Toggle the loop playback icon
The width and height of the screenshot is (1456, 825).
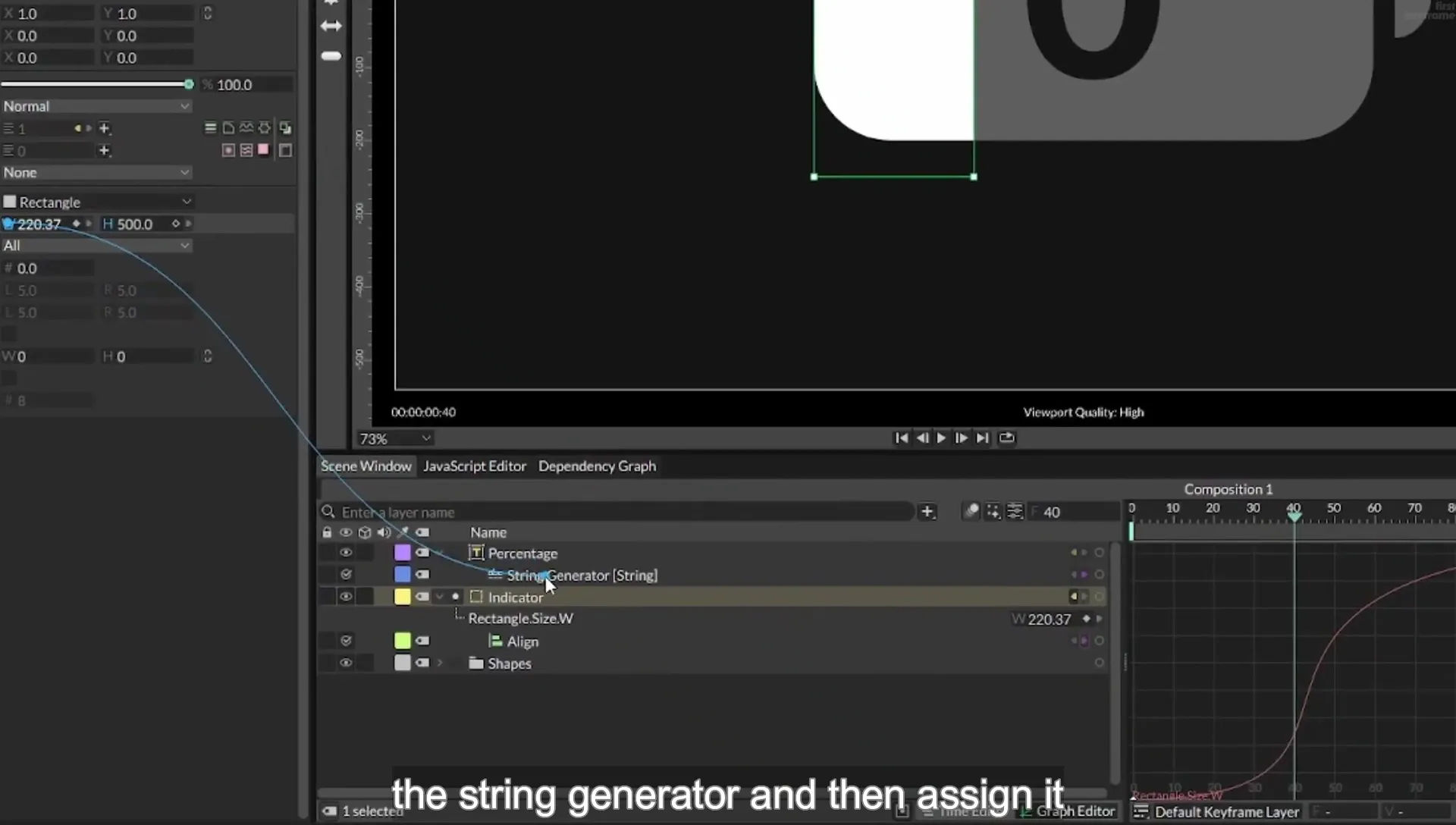(x=1007, y=438)
